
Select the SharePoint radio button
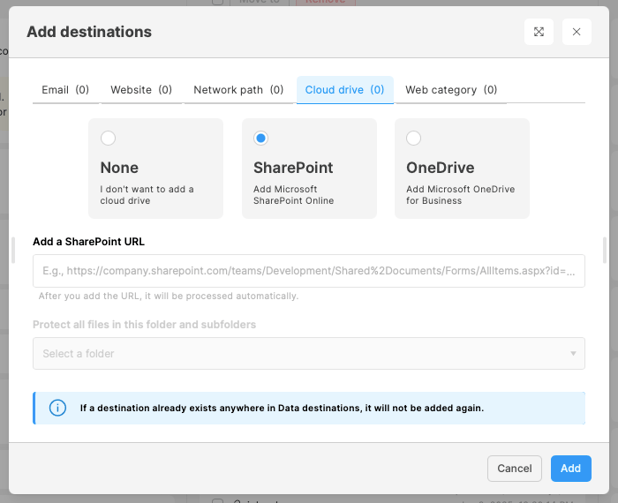click(x=261, y=138)
